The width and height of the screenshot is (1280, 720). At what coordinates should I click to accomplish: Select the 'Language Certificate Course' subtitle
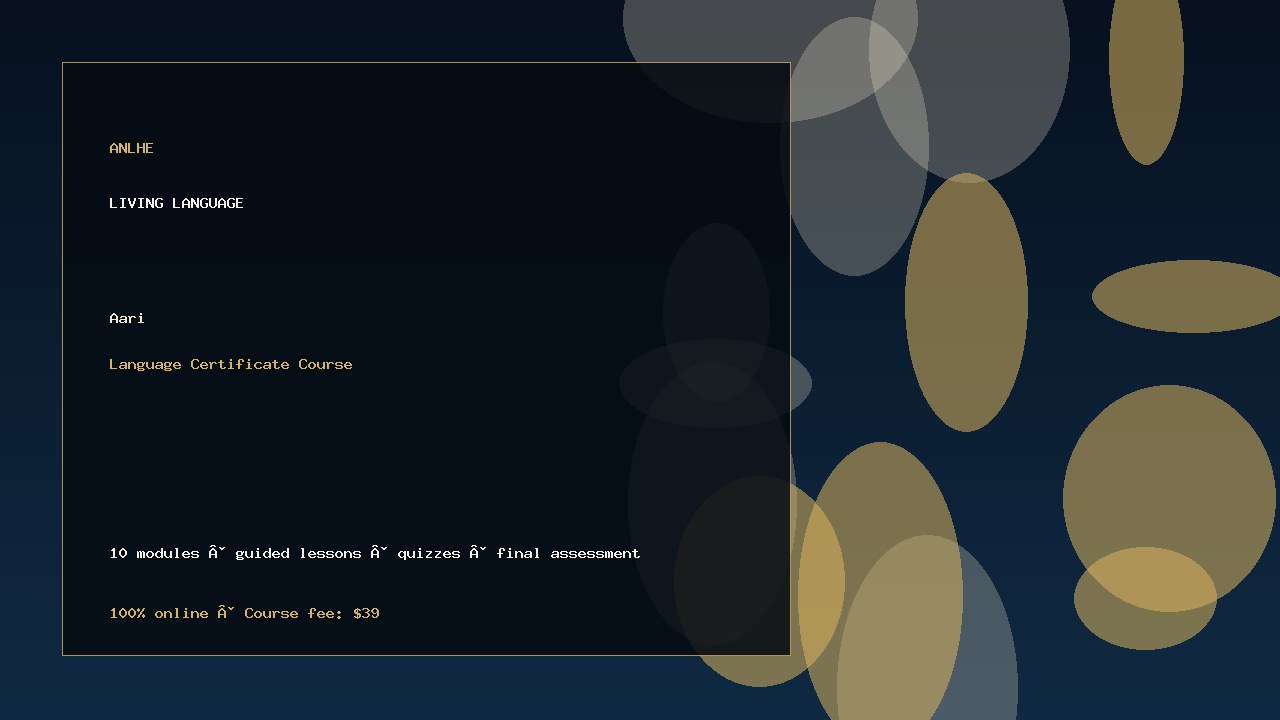pyautogui.click(x=231, y=364)
